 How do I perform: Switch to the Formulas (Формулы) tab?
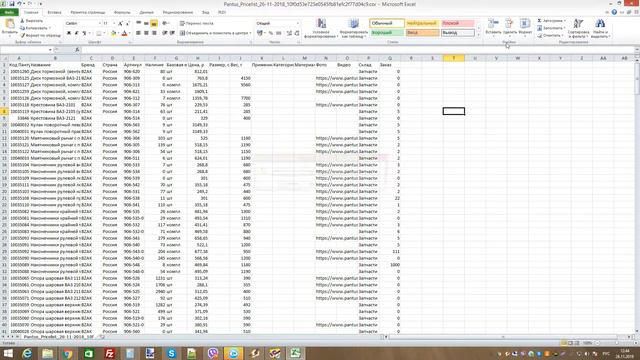tap(122, 13)
